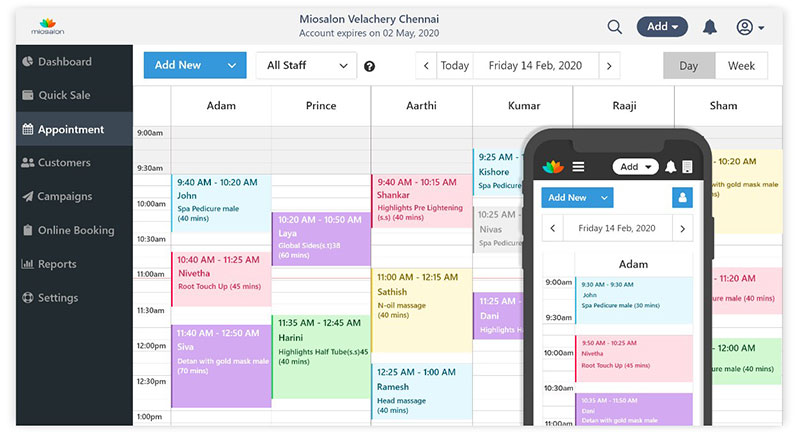Open Ramesh's Head massage appointment
Screen dimensions: 800x441
421,391
